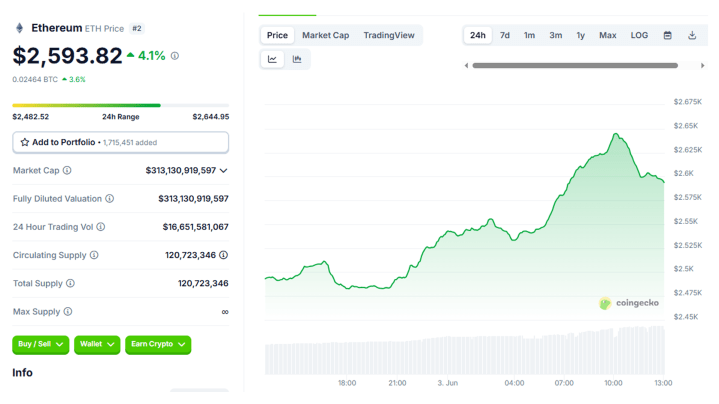Switch to line chart view icon
The image size is (719, 404).
coord(272,59)
